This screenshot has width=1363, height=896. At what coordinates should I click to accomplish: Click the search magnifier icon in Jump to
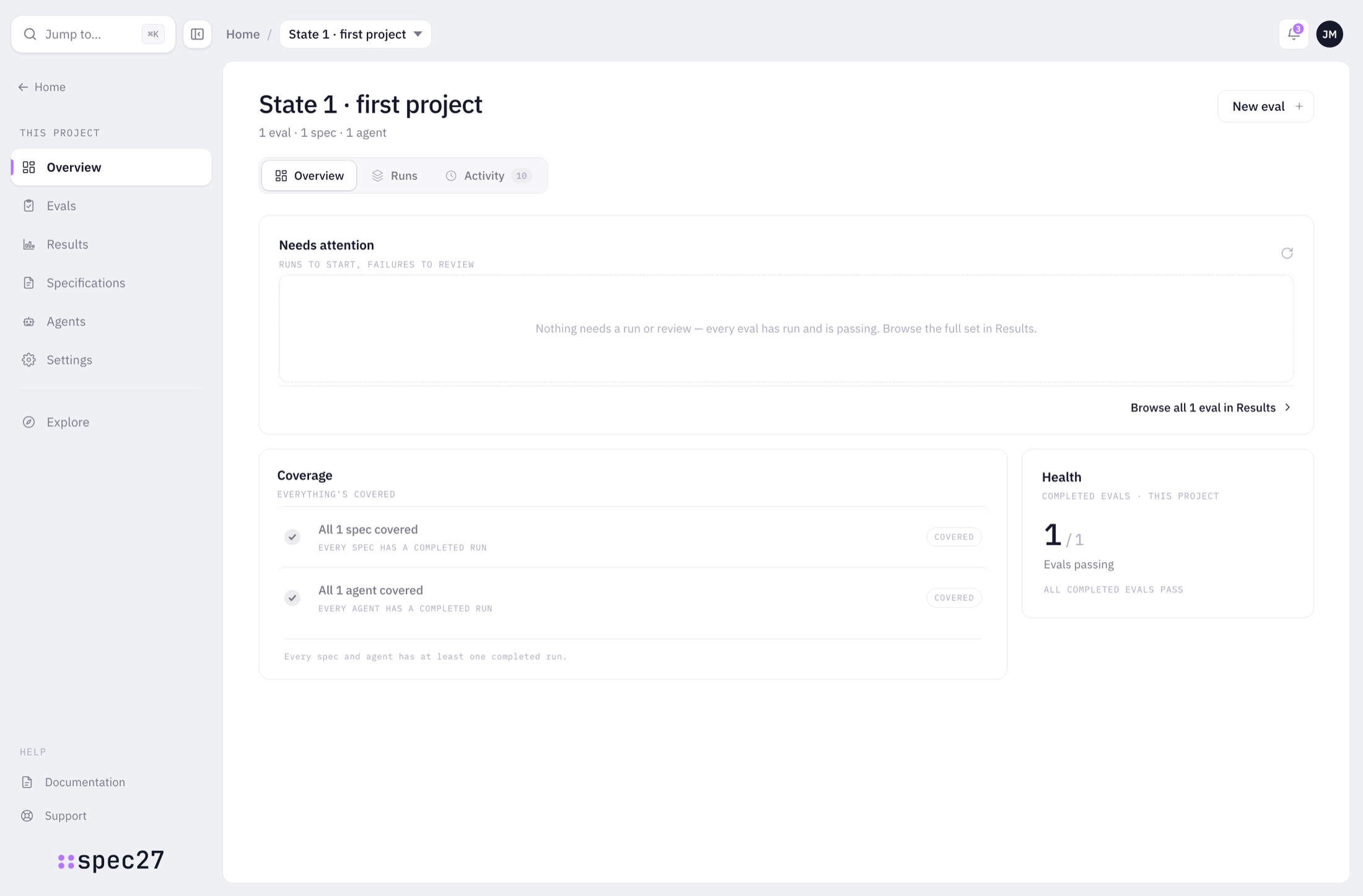[30, 34]
